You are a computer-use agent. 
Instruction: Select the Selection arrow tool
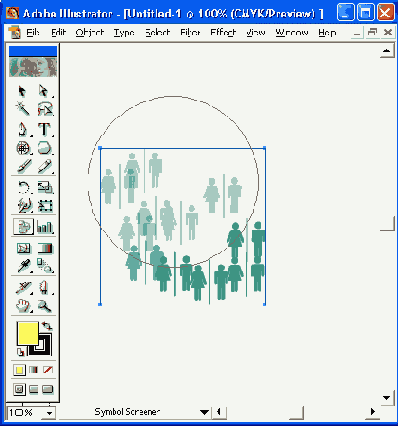click(x=22, y=91)
